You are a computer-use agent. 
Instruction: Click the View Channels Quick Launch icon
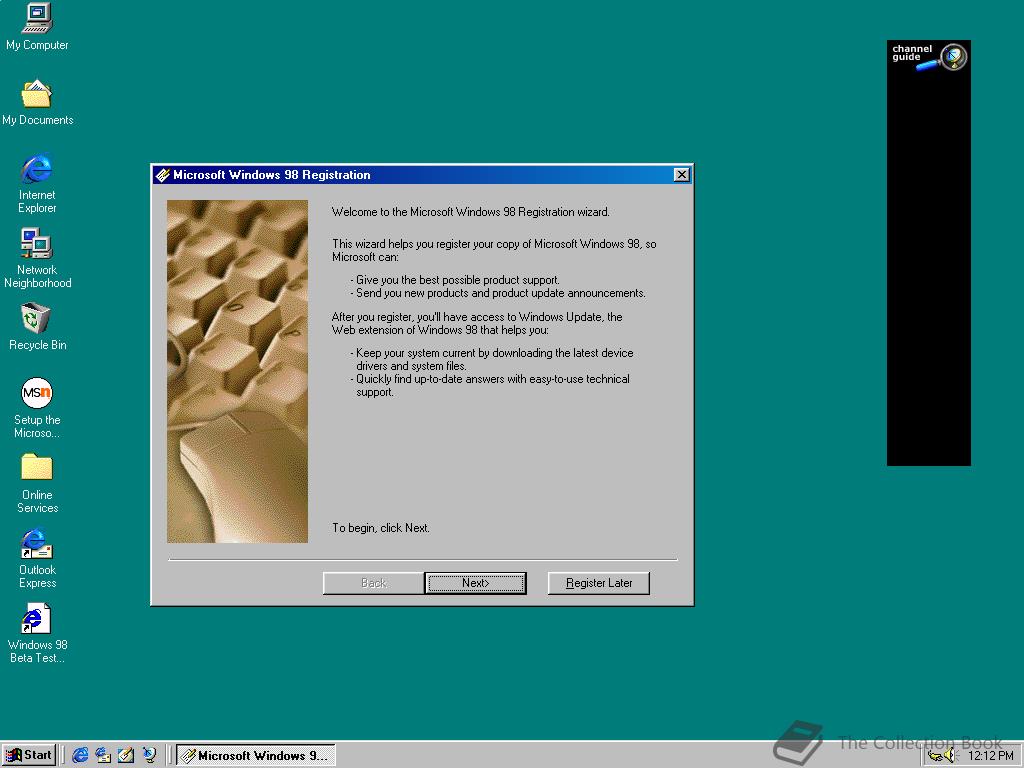[x=149, y=755]
